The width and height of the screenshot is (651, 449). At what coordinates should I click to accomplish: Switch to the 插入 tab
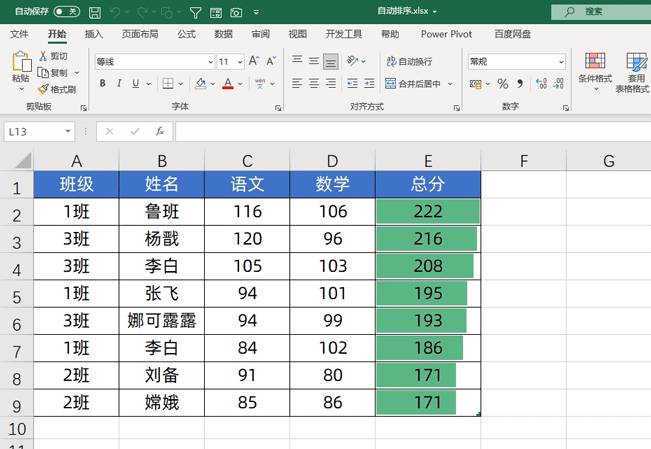[x=93, y=34]
